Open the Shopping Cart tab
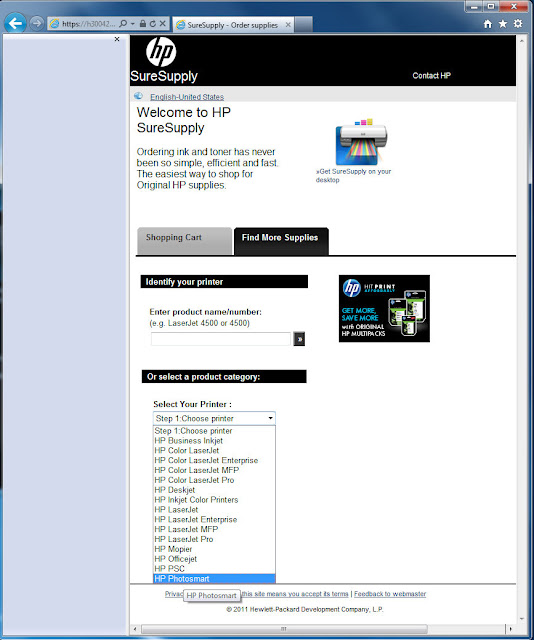 184,241
